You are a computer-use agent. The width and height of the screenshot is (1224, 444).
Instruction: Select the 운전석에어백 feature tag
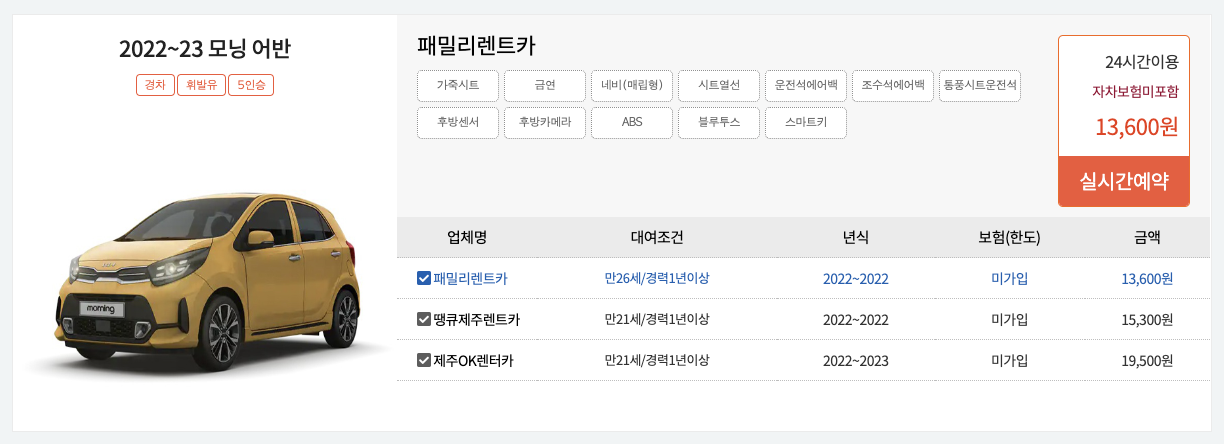point(806,86)
